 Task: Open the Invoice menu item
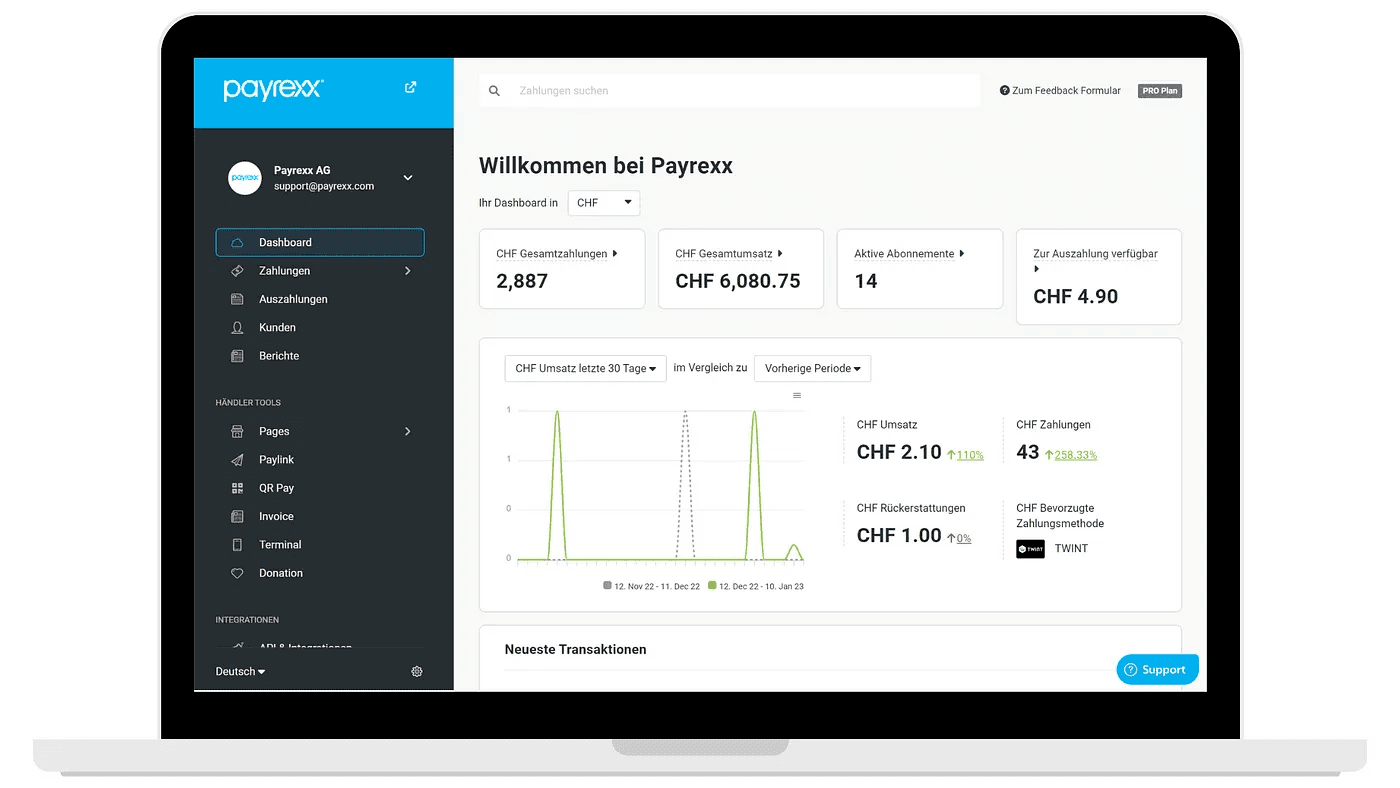click(x=320, y=517)
